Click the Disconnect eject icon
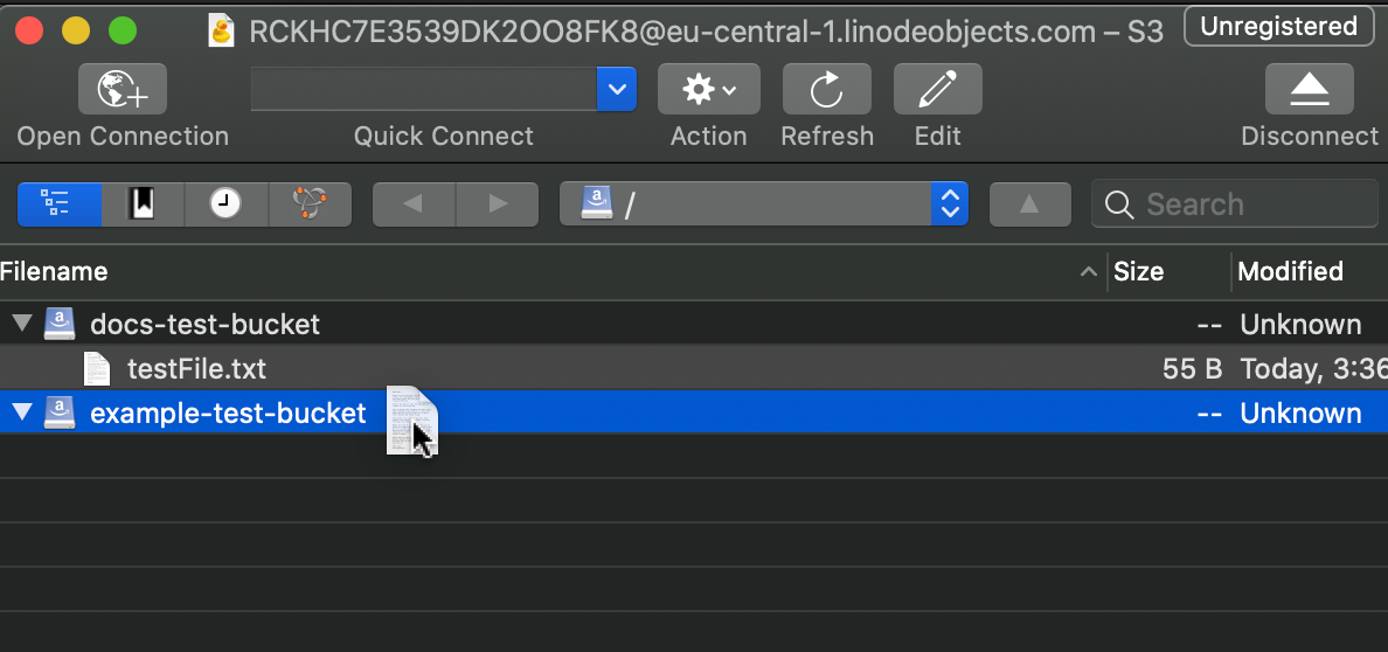 (1308, 88)
